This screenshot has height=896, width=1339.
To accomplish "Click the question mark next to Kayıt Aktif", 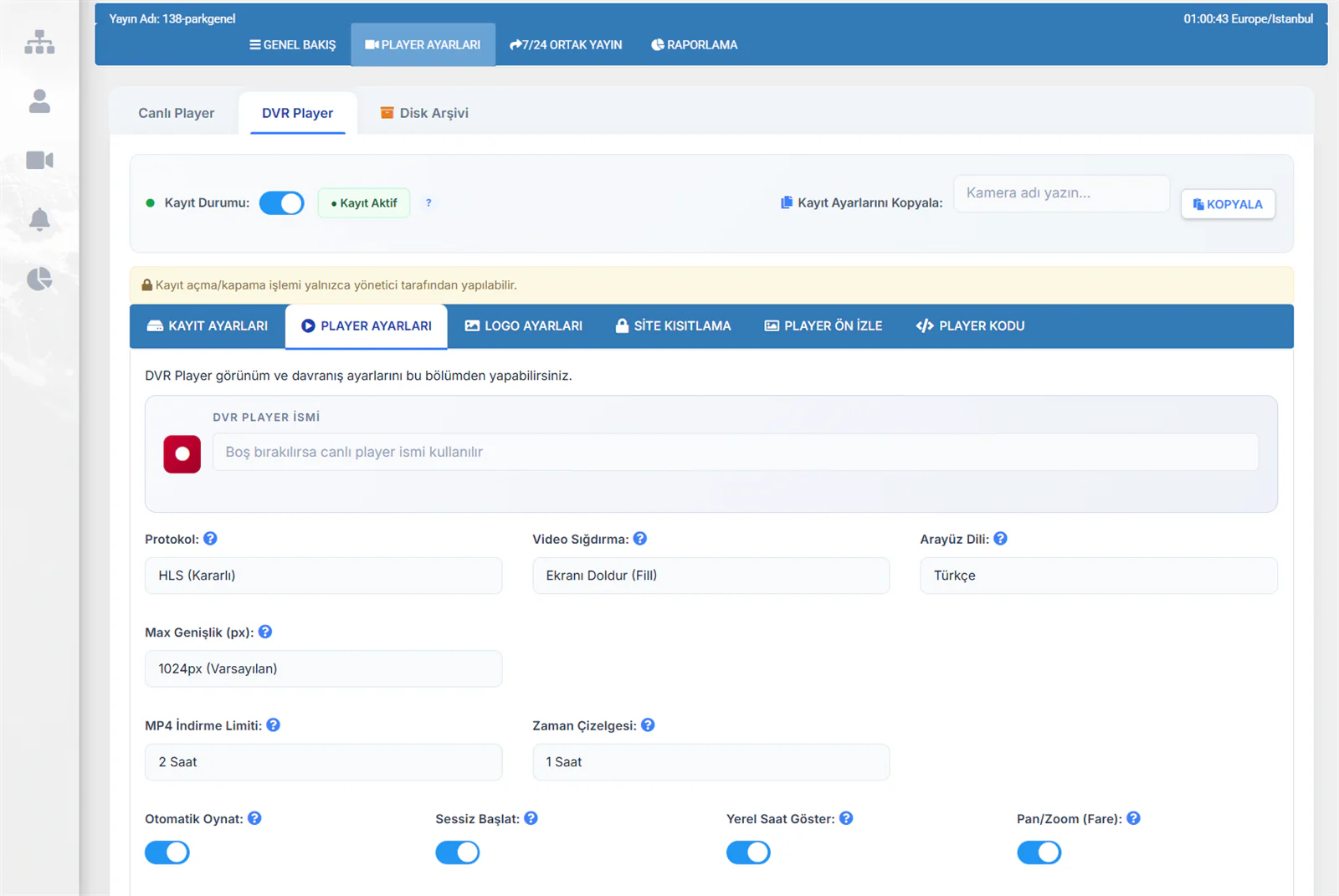I will point(428,202).
